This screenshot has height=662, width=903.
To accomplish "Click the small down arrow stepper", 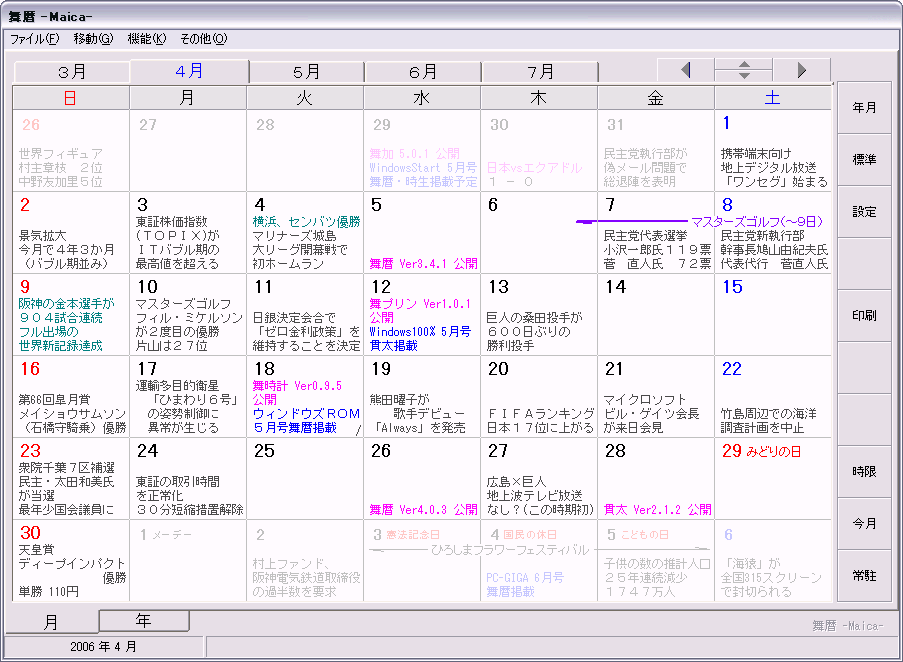I will pyautogui.click(x=743, y=76).
